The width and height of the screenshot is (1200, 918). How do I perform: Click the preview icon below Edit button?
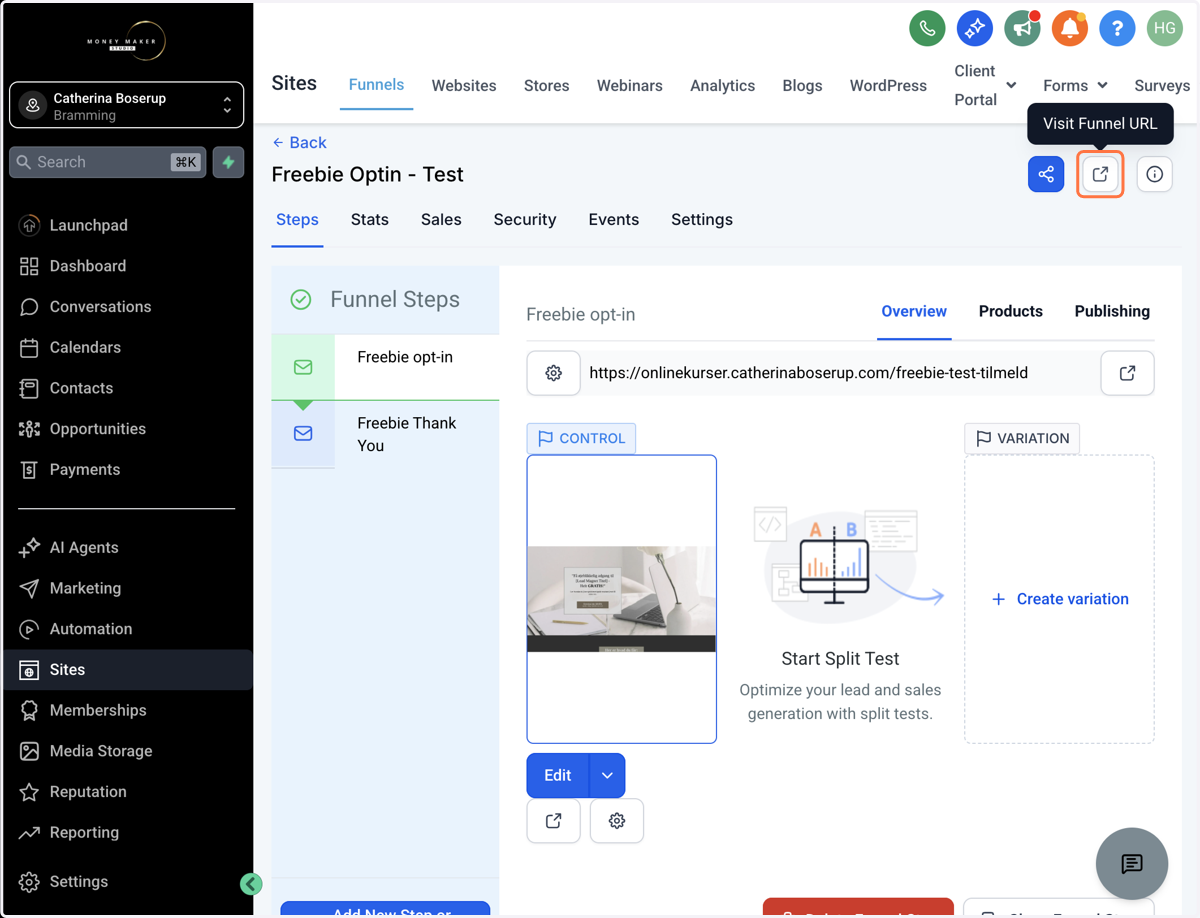point(553,821)
